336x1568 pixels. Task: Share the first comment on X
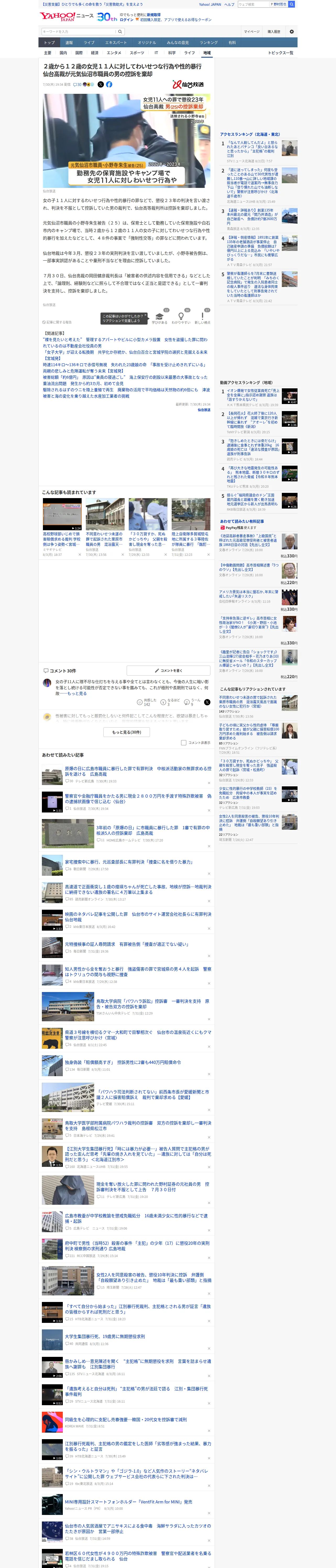coord(207,702)
